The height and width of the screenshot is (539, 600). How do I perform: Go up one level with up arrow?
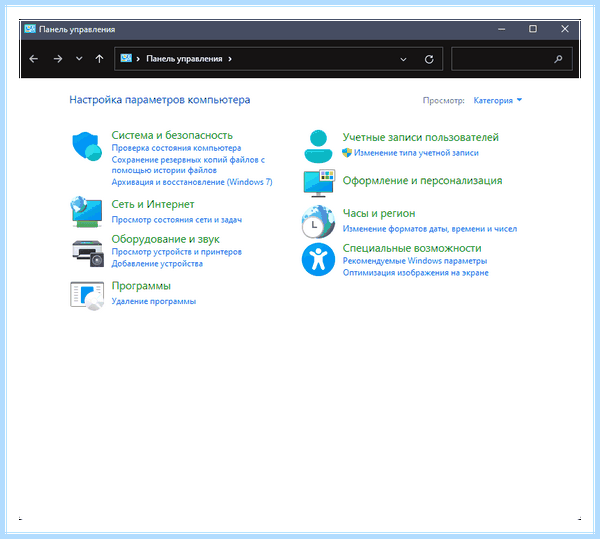pos(99,59)
